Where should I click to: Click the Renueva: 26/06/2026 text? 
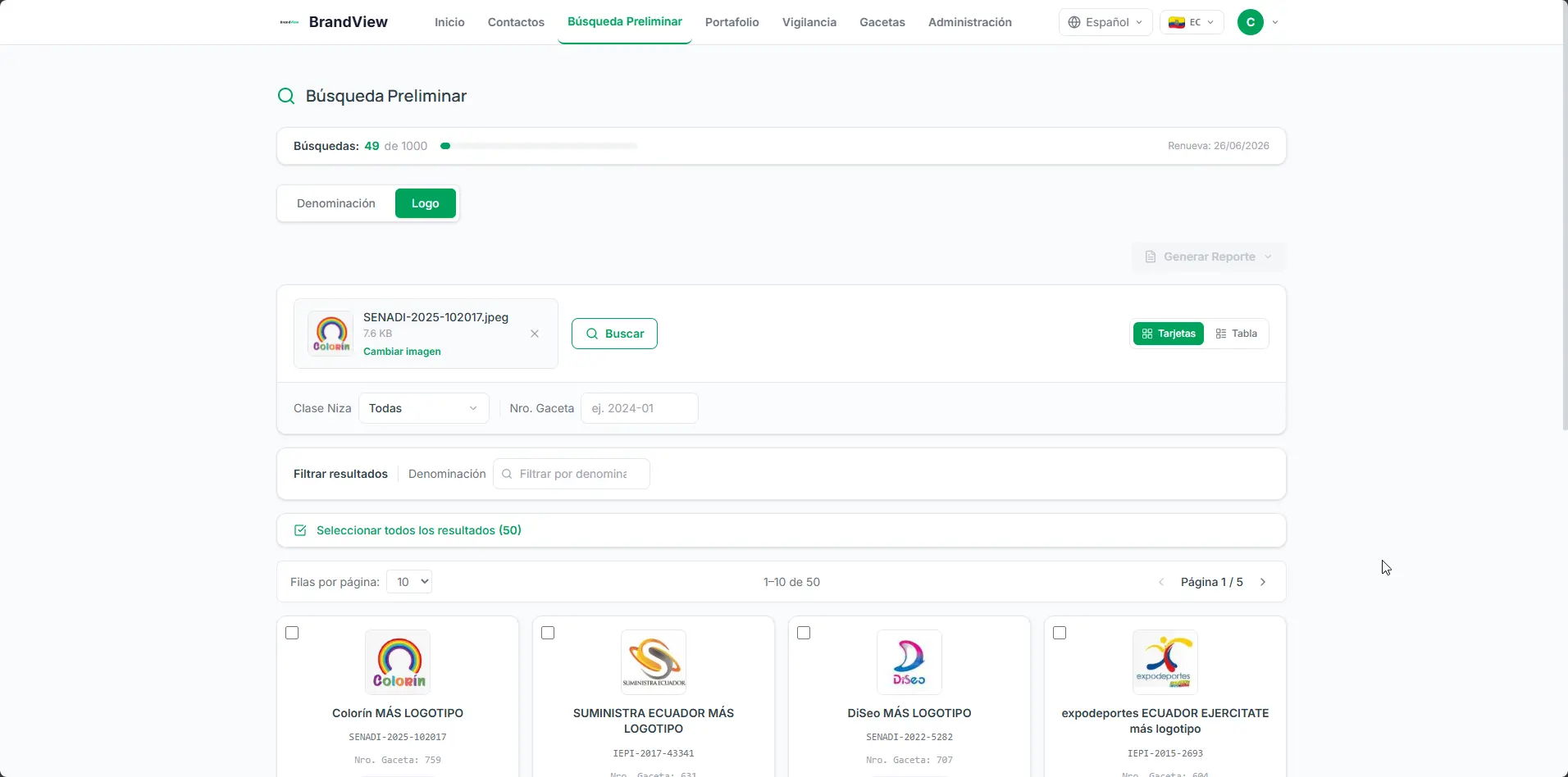[x=1219, y=146]
